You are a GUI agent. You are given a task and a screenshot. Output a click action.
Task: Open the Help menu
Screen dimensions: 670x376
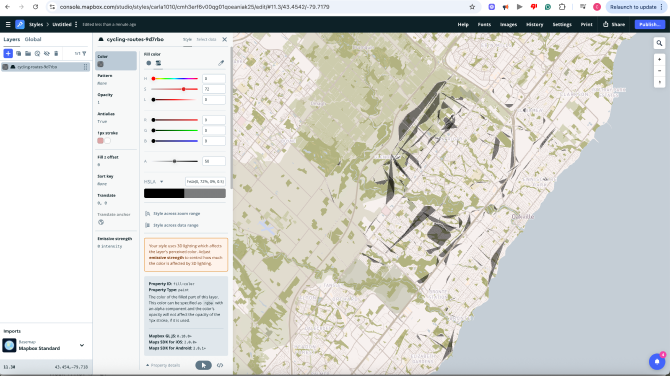463,24
